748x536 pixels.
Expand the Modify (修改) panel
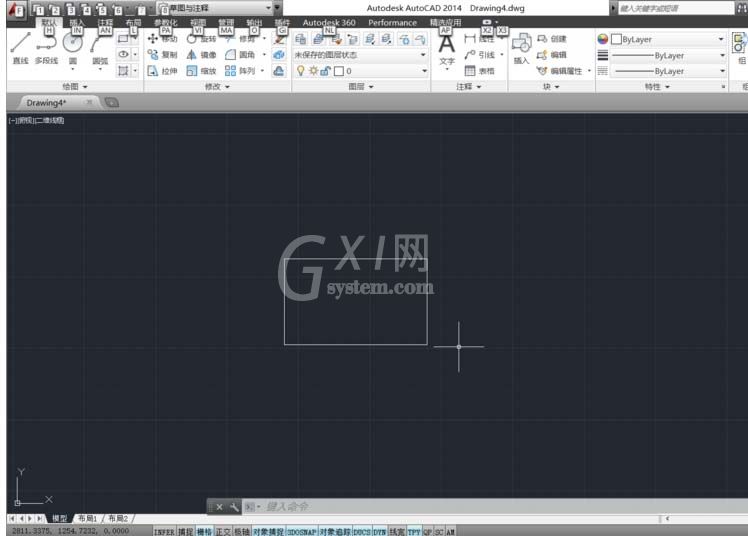[217, 86]
